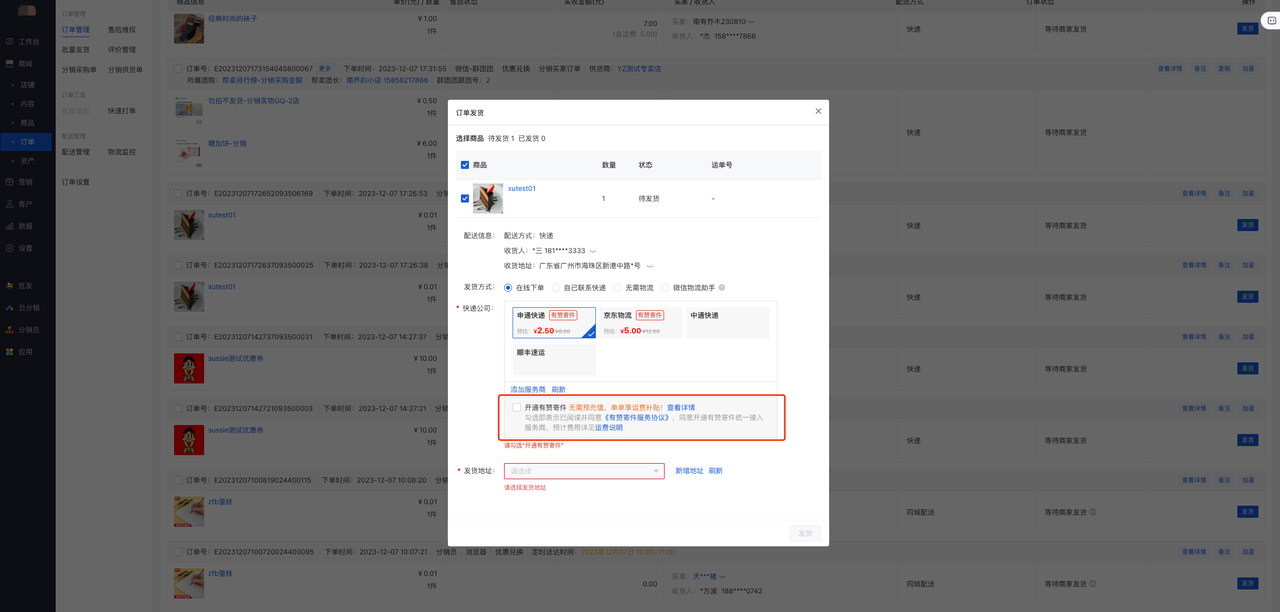Open 查看详情 link in 有赞寄件 notice
Viewport: 1280px width, 612px height.
681,408
